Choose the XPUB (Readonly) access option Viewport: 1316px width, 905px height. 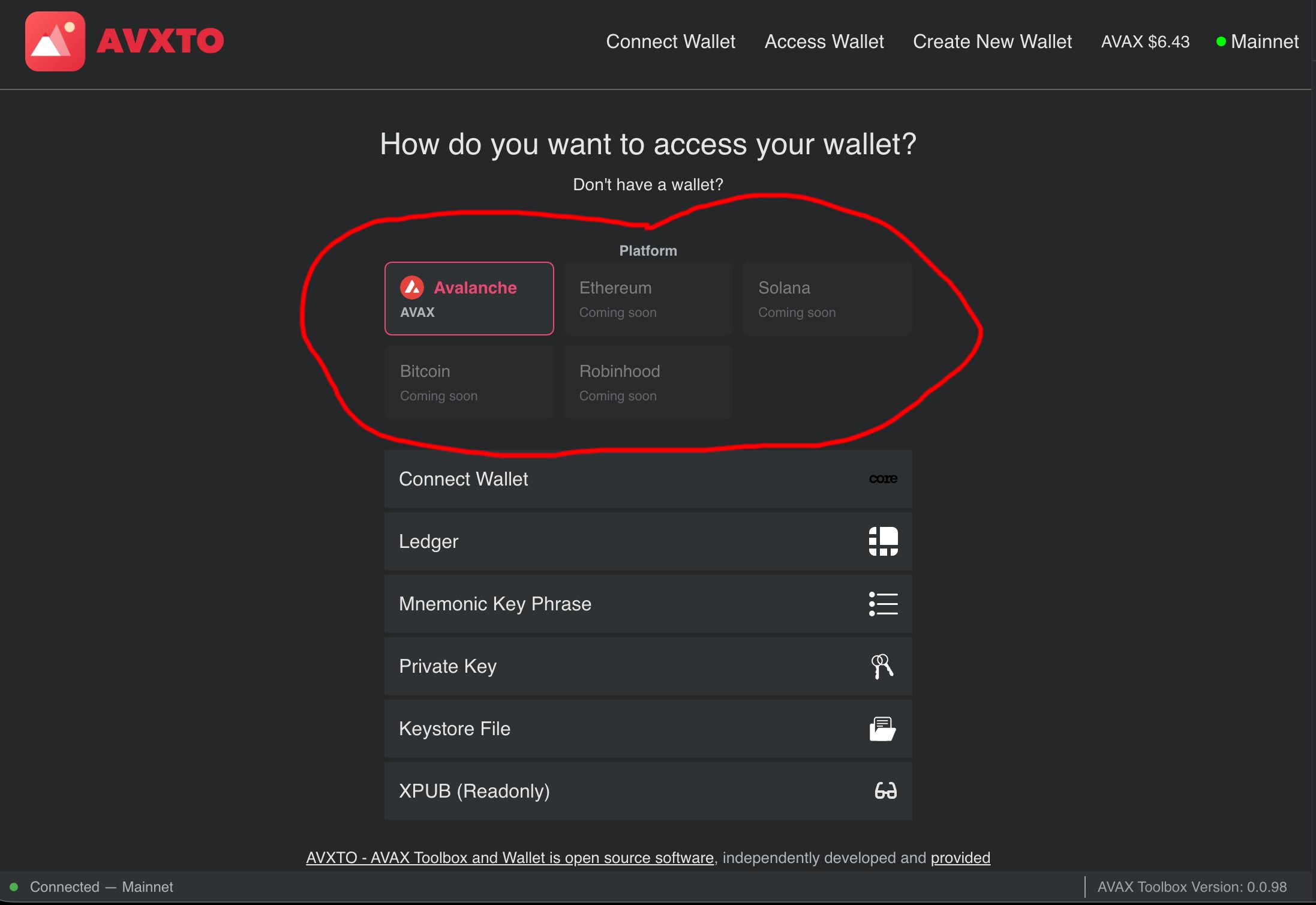[648, 791]
